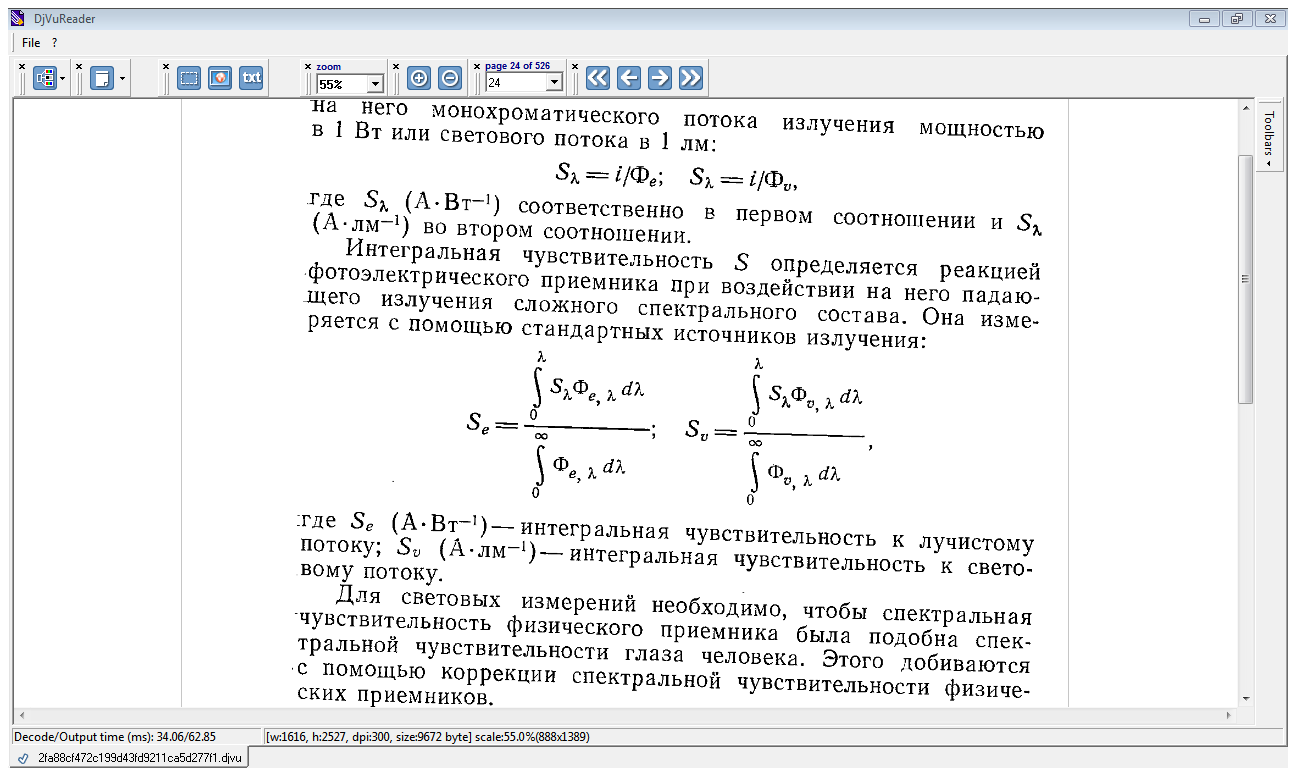Screen dimensions: 1296x776
Task: Click the zoom out minus icon
Action: 450,78
